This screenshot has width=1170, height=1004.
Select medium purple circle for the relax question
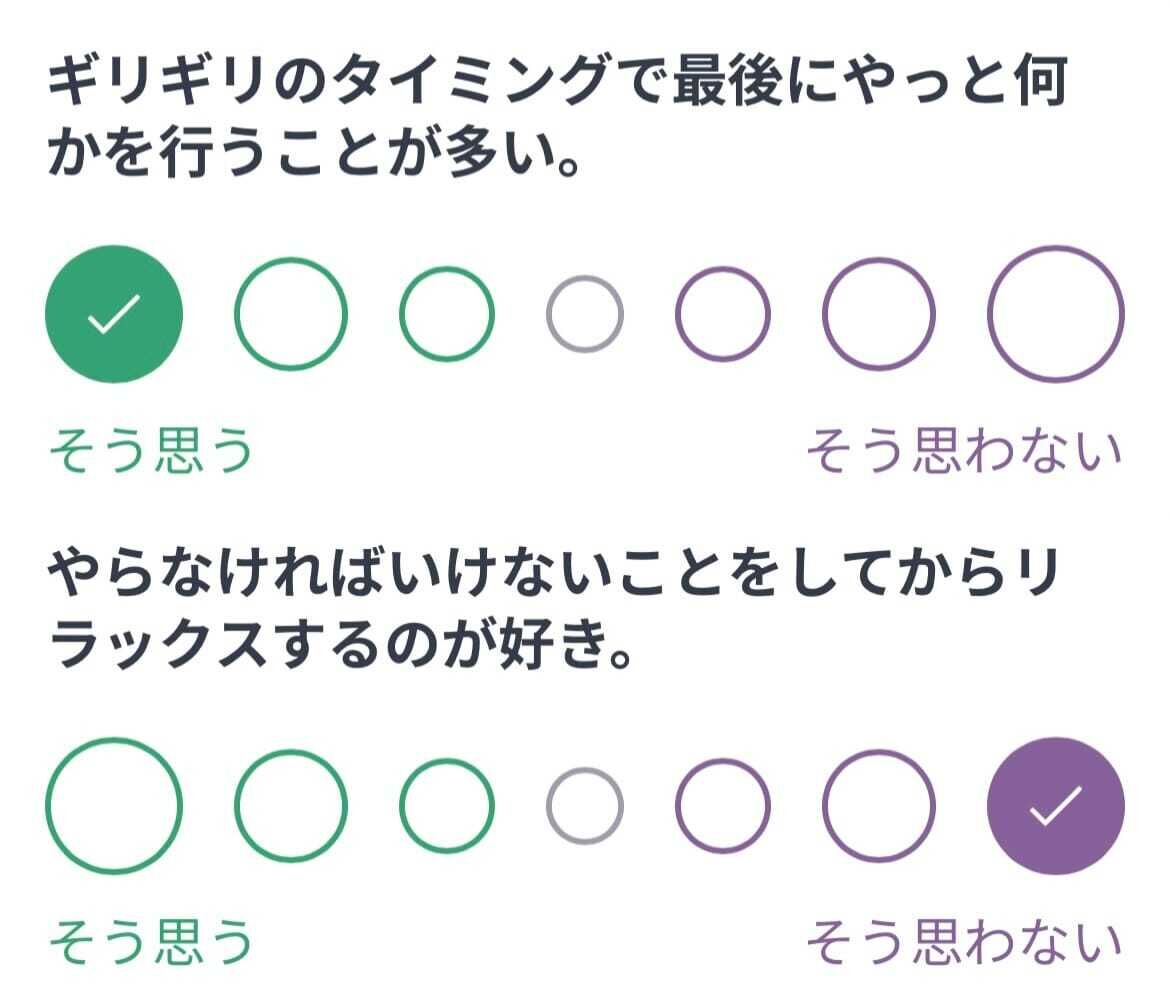click(879, 805)
